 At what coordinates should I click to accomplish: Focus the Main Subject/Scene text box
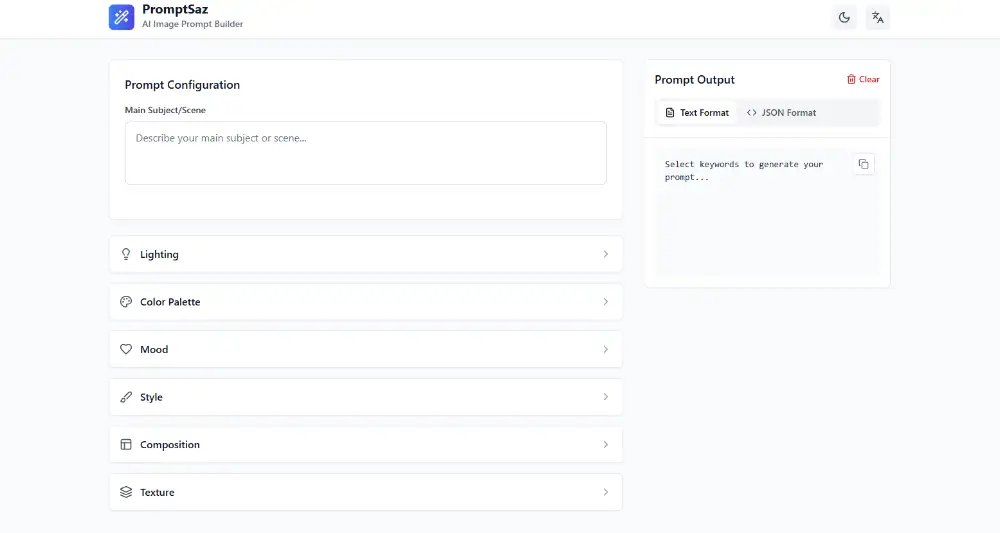point(365,153)
